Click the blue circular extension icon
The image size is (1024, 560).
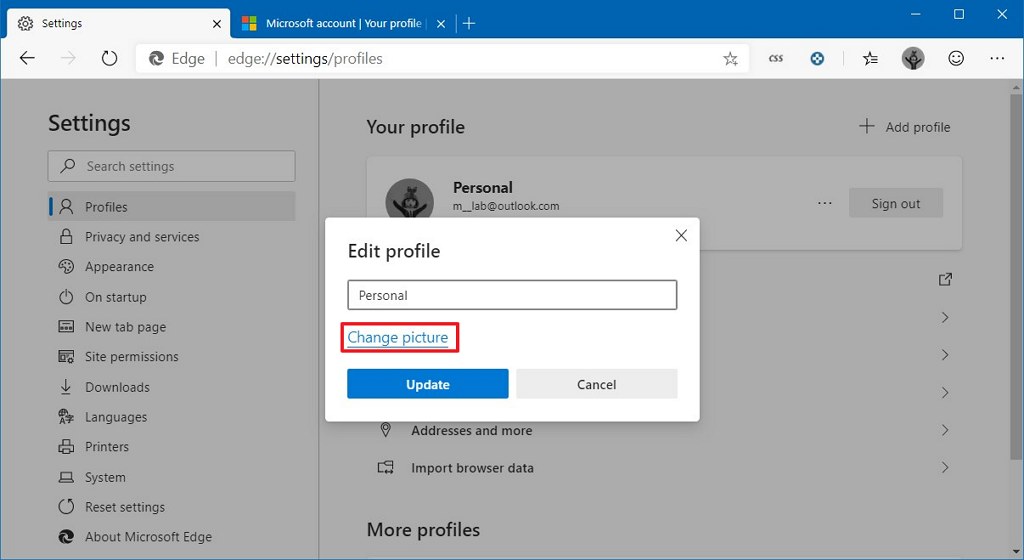(x=817, y=59)
